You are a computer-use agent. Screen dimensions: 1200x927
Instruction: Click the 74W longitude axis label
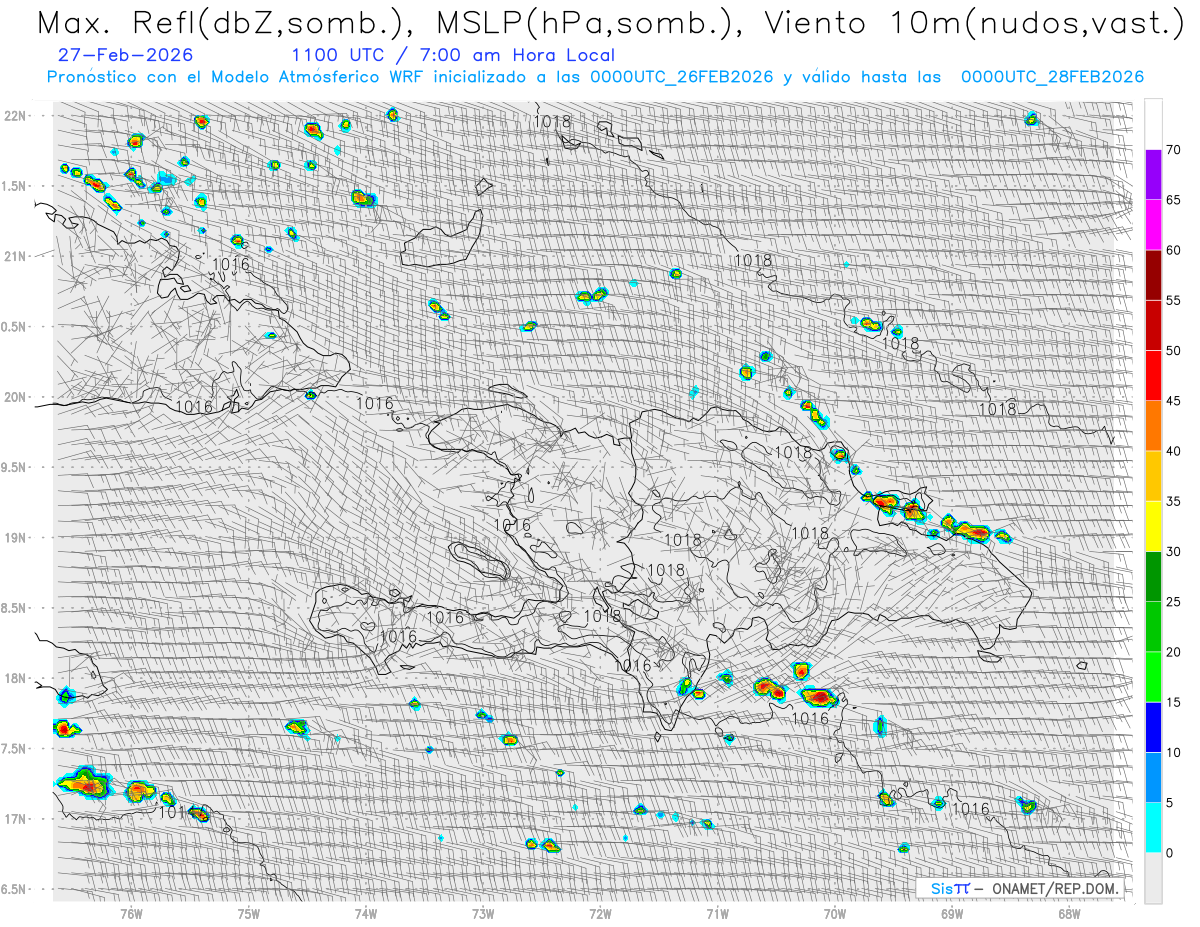[x=366, y=913]
